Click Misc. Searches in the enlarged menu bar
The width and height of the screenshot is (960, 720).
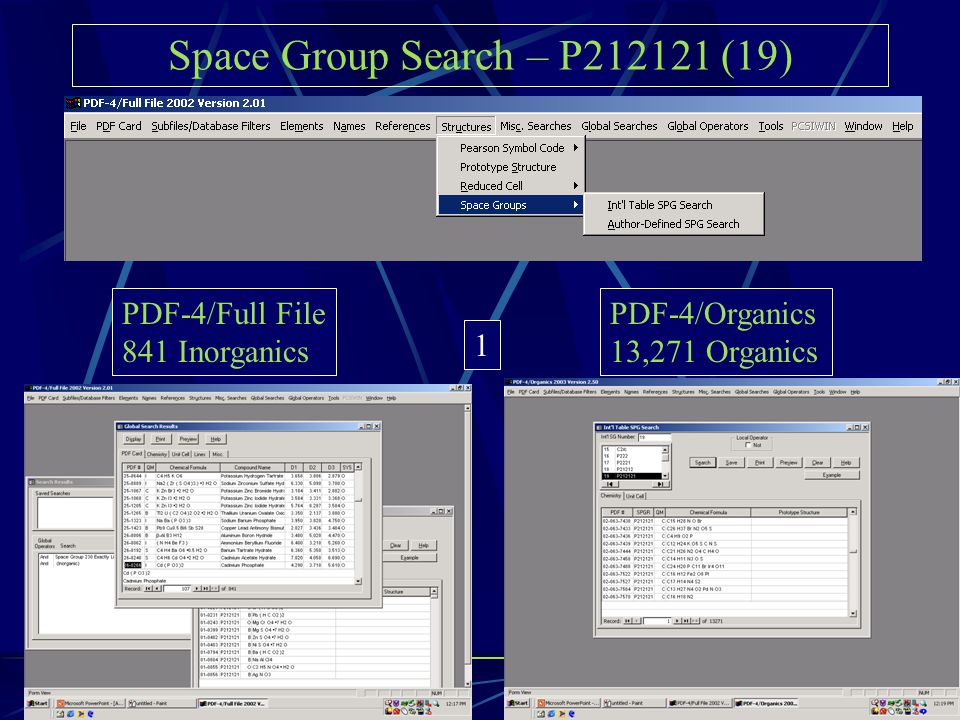point(536,126)
